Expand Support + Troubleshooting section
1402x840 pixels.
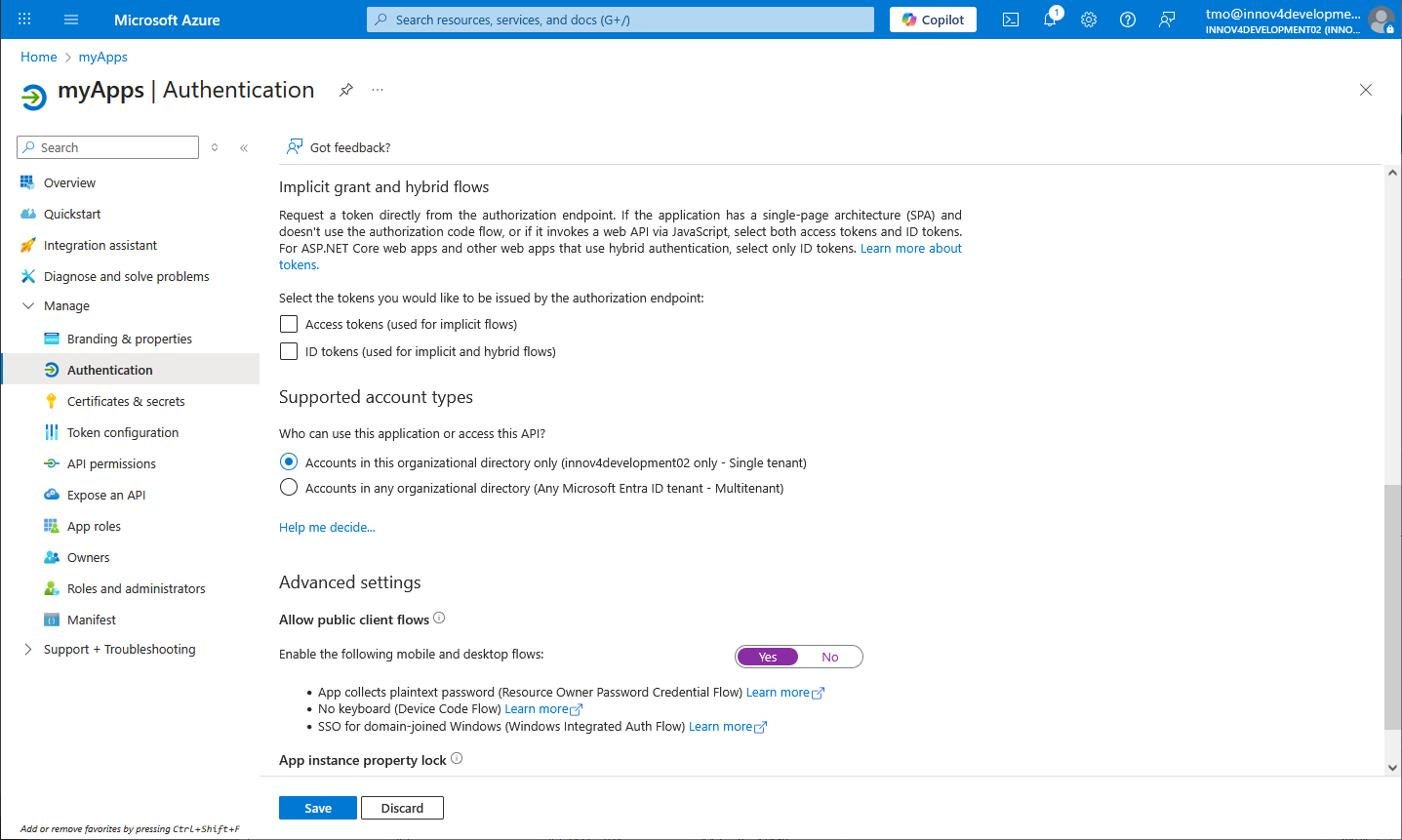pyautogui.click(x=28, y=649)
